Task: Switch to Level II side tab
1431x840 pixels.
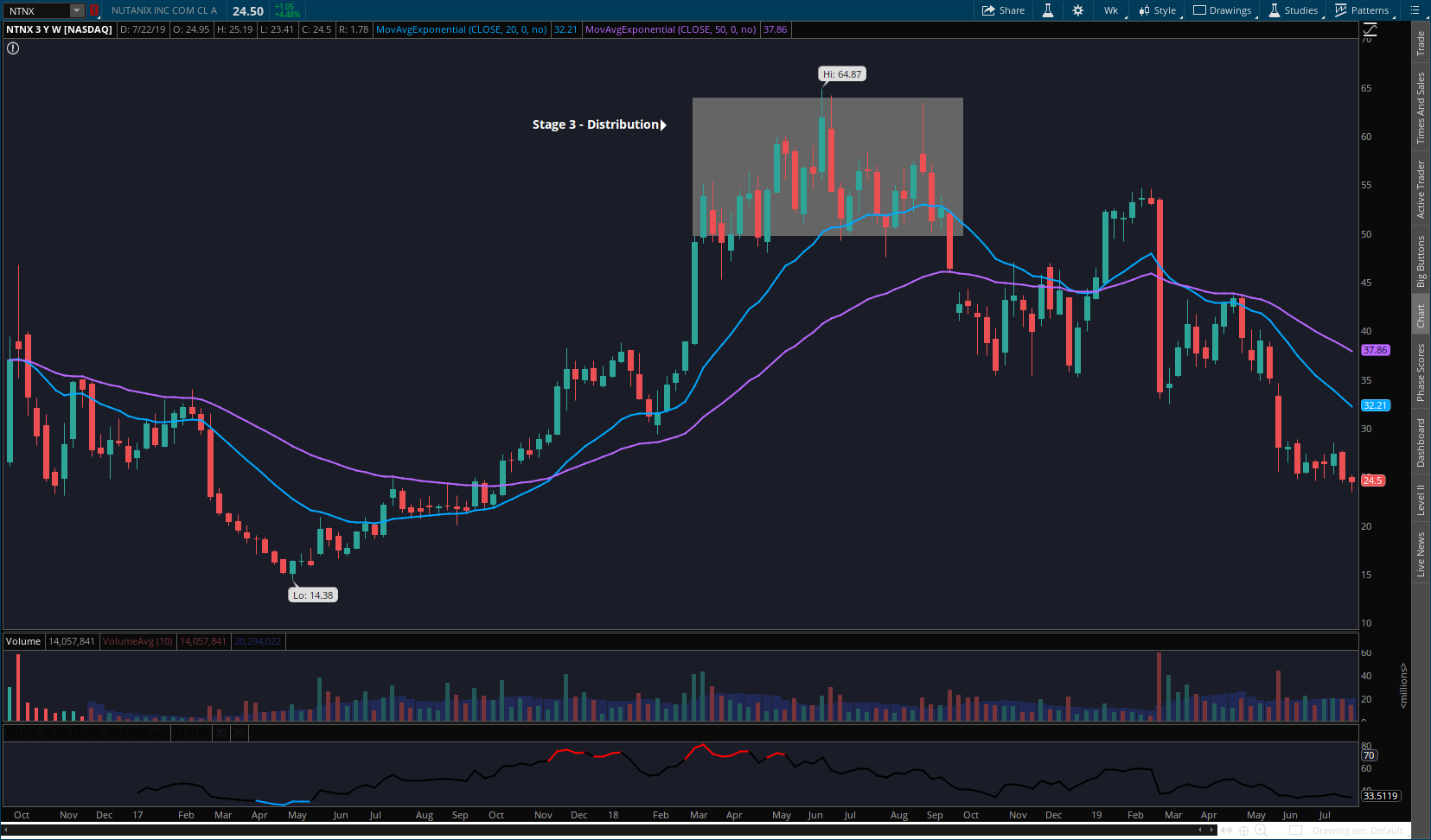Action: click(1421, 500)
